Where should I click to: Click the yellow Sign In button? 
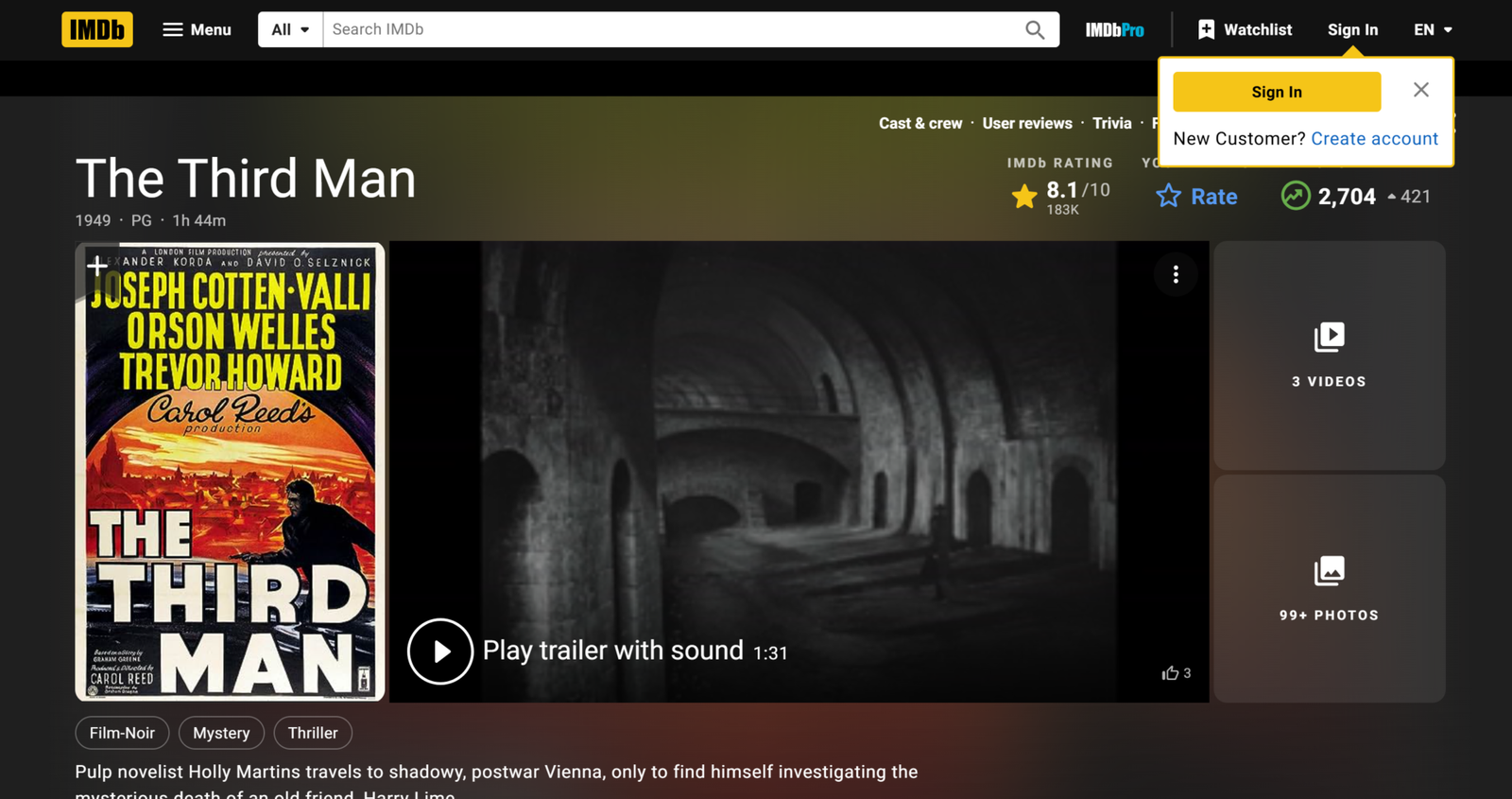(x=1276, y=92)
